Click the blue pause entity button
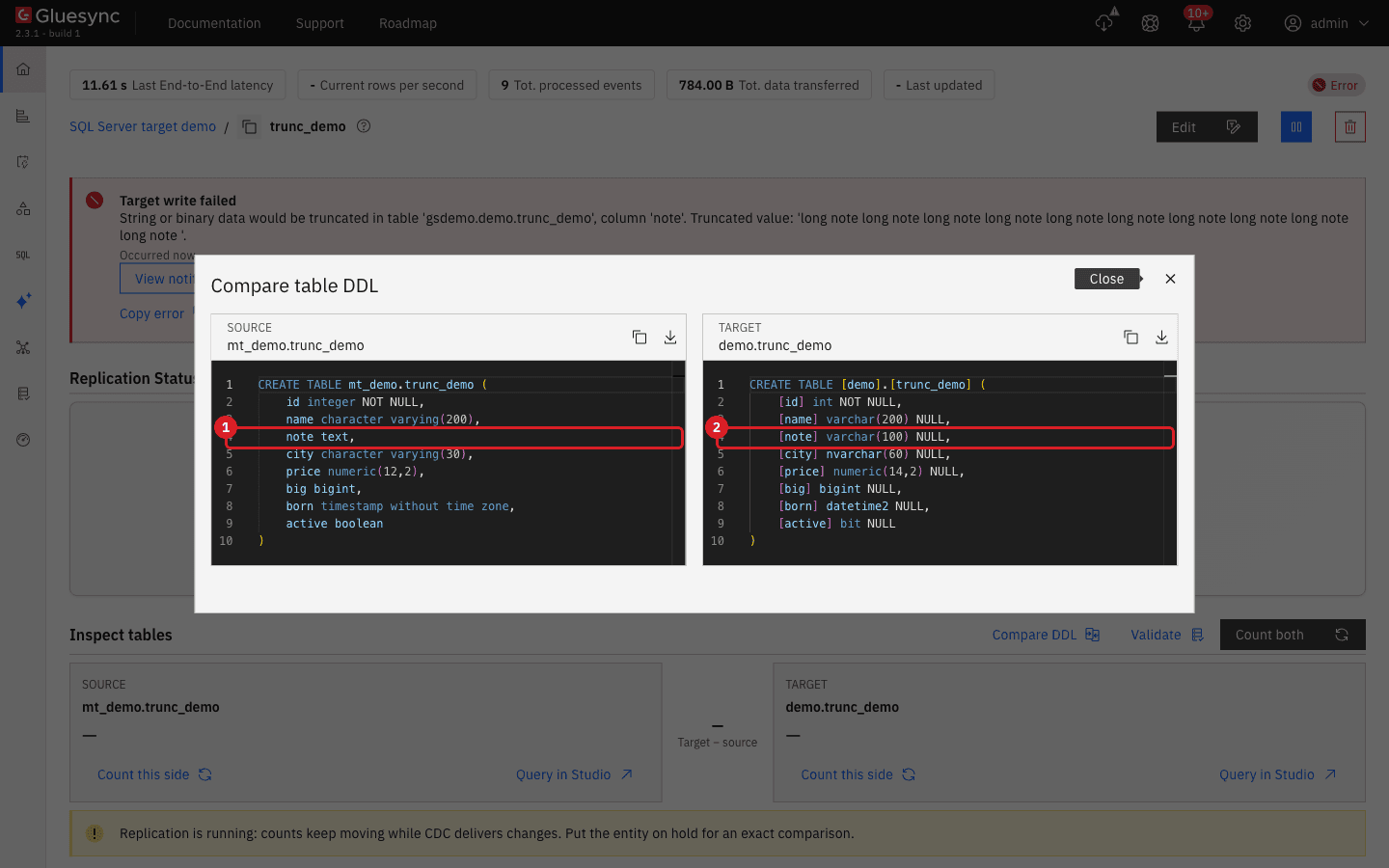The height and width of the screenshot is (868, 1389). 1296,126
